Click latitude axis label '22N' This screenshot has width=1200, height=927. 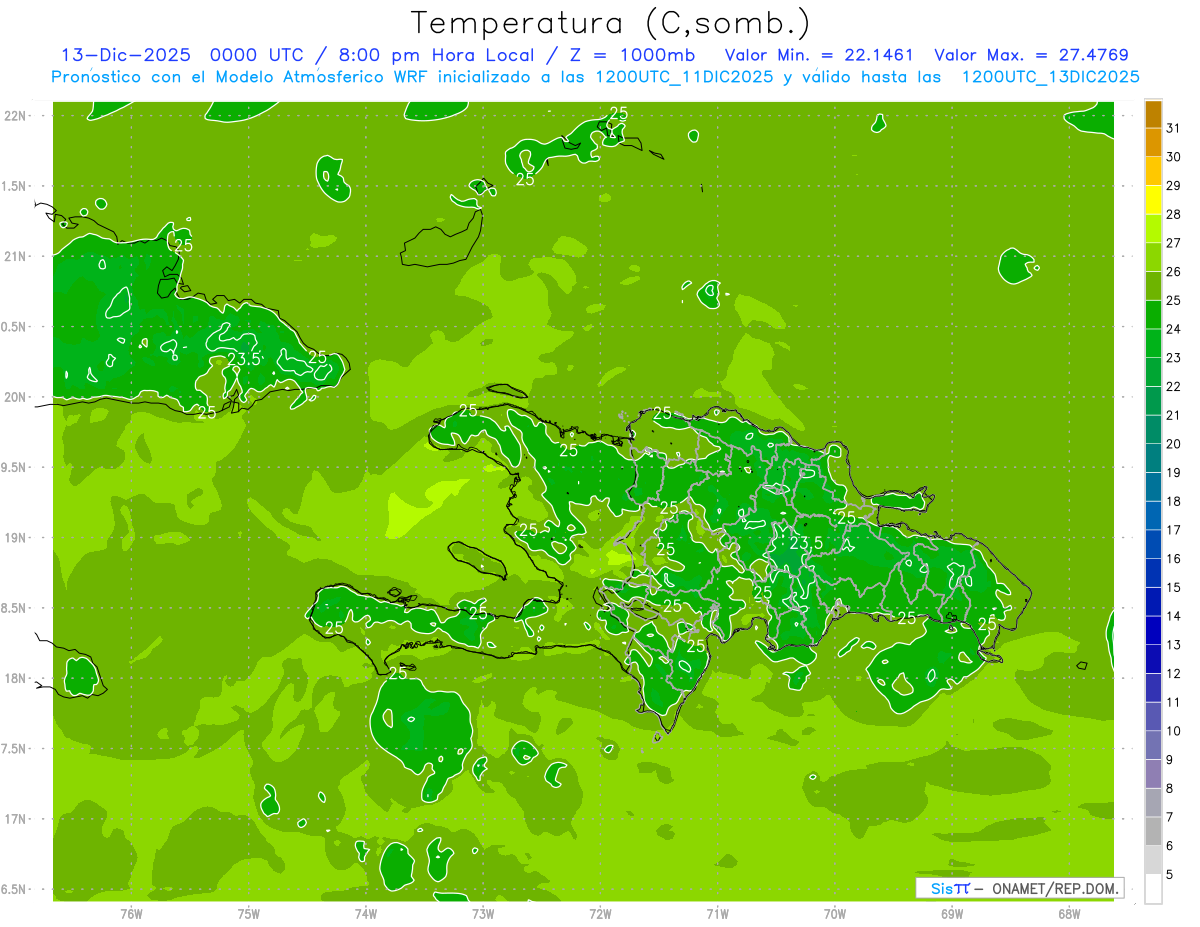click(x=16, y=115)
